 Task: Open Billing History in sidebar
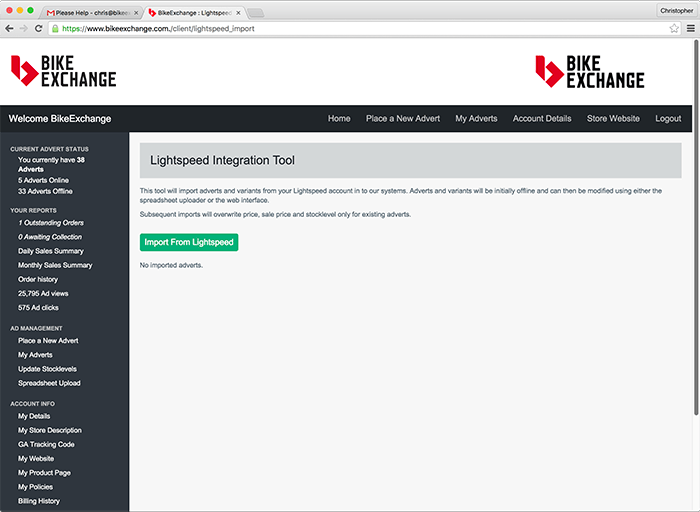(39, 501)
